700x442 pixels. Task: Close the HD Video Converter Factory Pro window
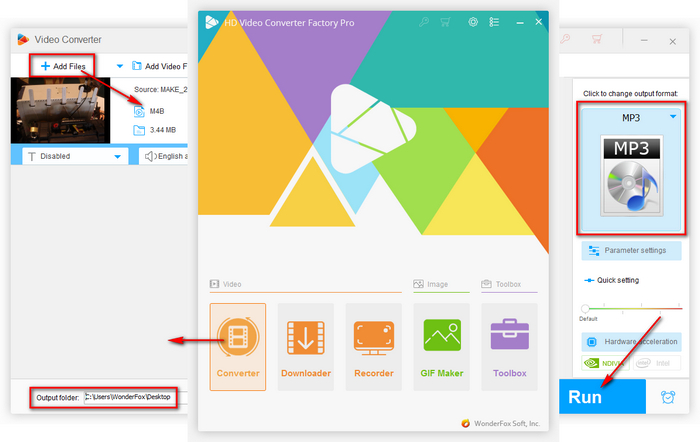pyautogui.click(x=538, y=22)
